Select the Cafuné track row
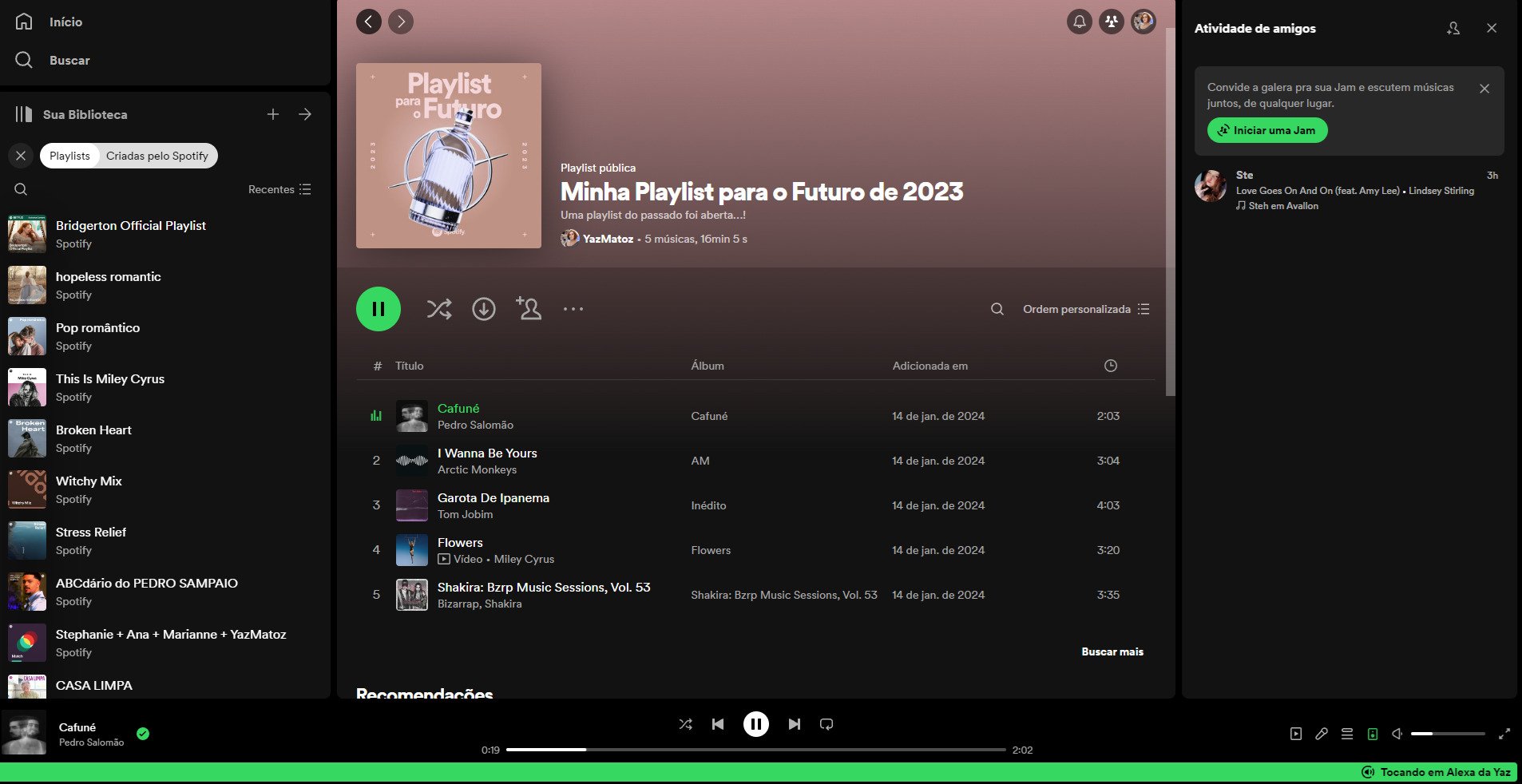The width and height of the screenshot is (1522, 784). tap(755, 416)
